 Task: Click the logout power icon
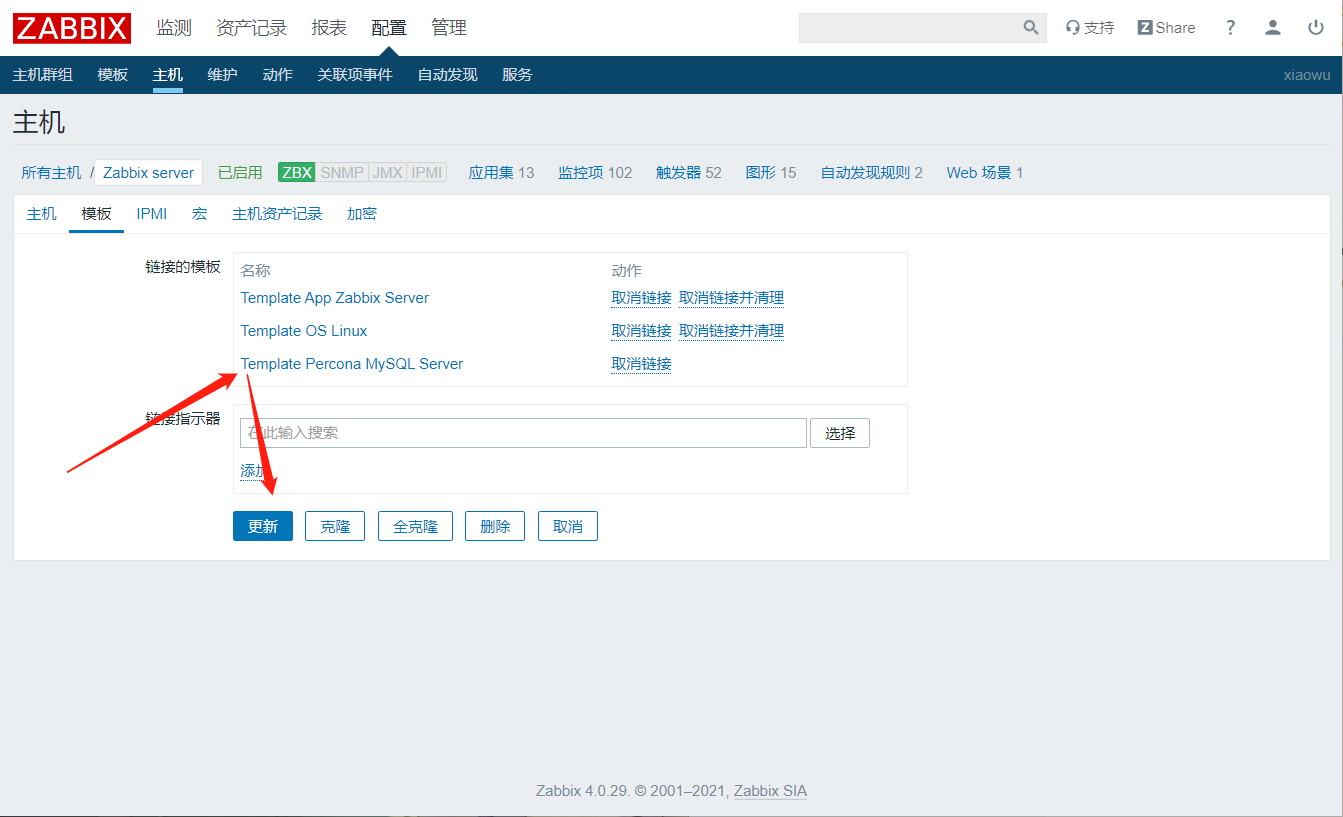[x=1316, y=28]
